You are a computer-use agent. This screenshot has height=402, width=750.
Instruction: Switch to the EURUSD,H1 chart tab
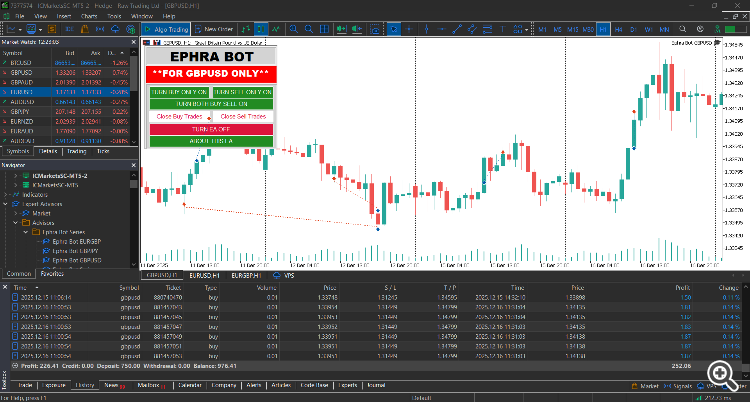pyautogui.click(x=204, y=276)
